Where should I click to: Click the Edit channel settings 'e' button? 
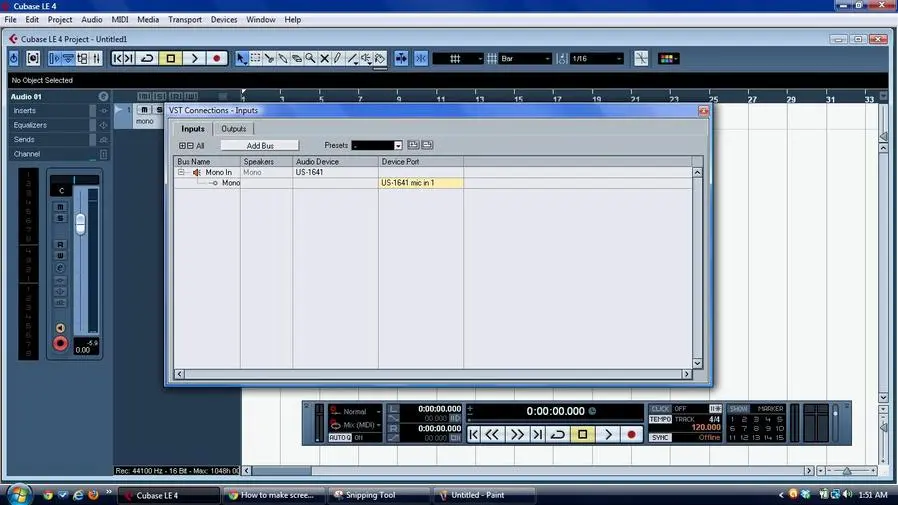coord(60,268)
